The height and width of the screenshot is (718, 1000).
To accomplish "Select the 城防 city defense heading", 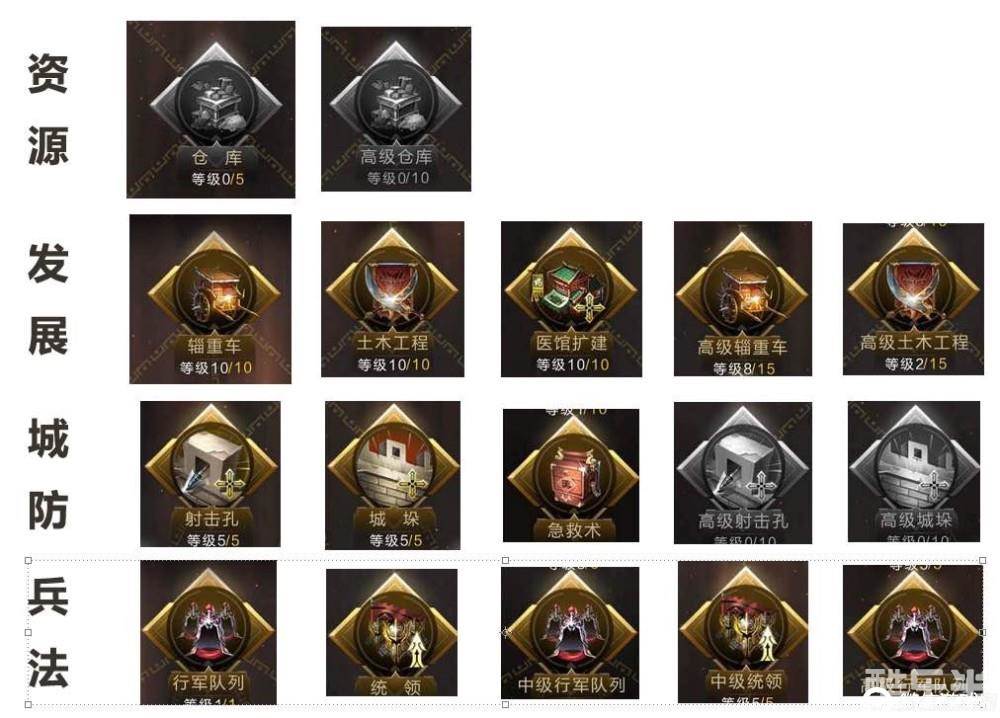I will (48, 474).
